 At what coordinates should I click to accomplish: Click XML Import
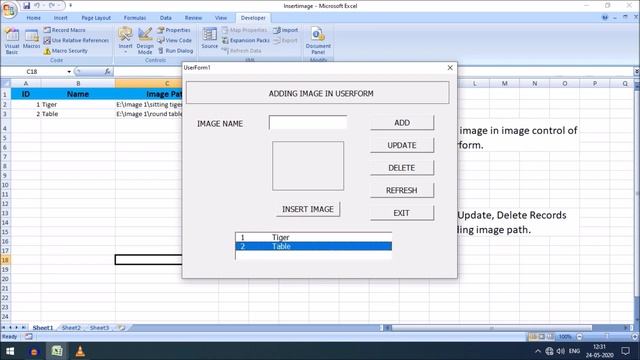(286, 30)
